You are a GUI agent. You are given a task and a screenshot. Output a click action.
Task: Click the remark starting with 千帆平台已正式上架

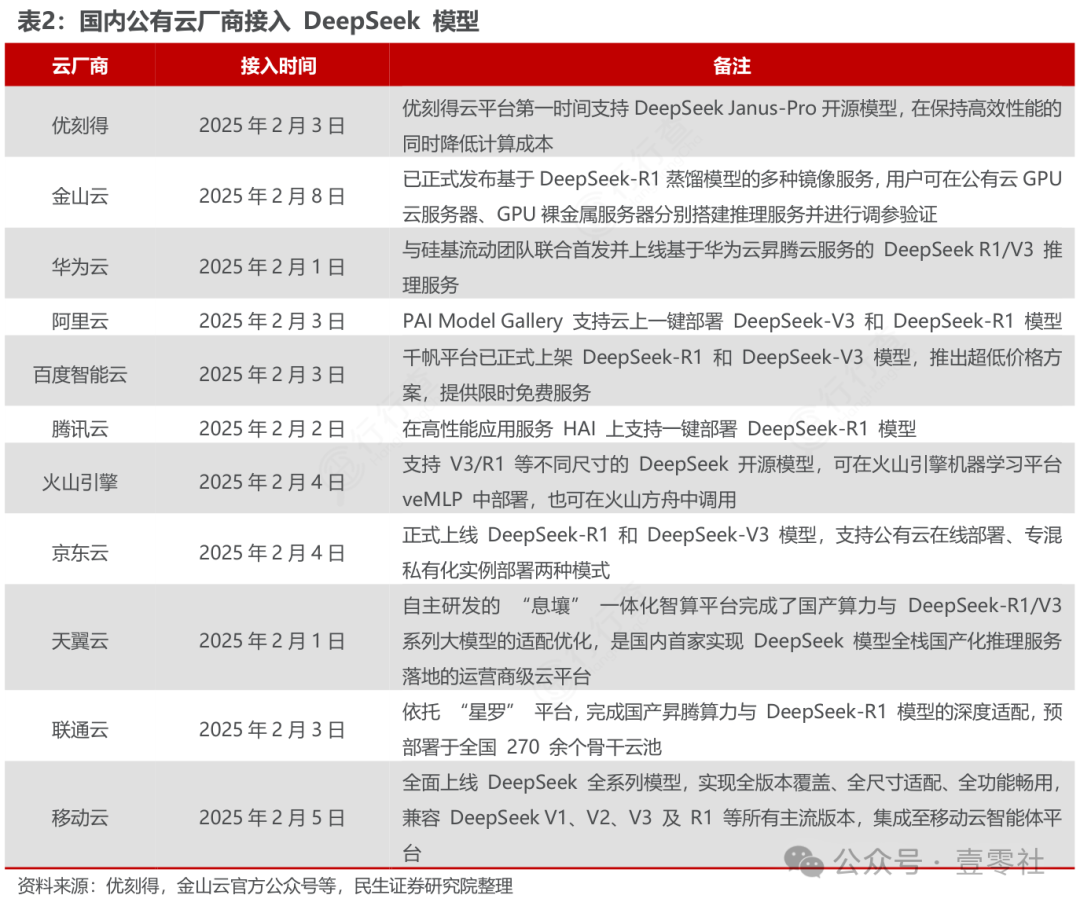coord(732,374)
